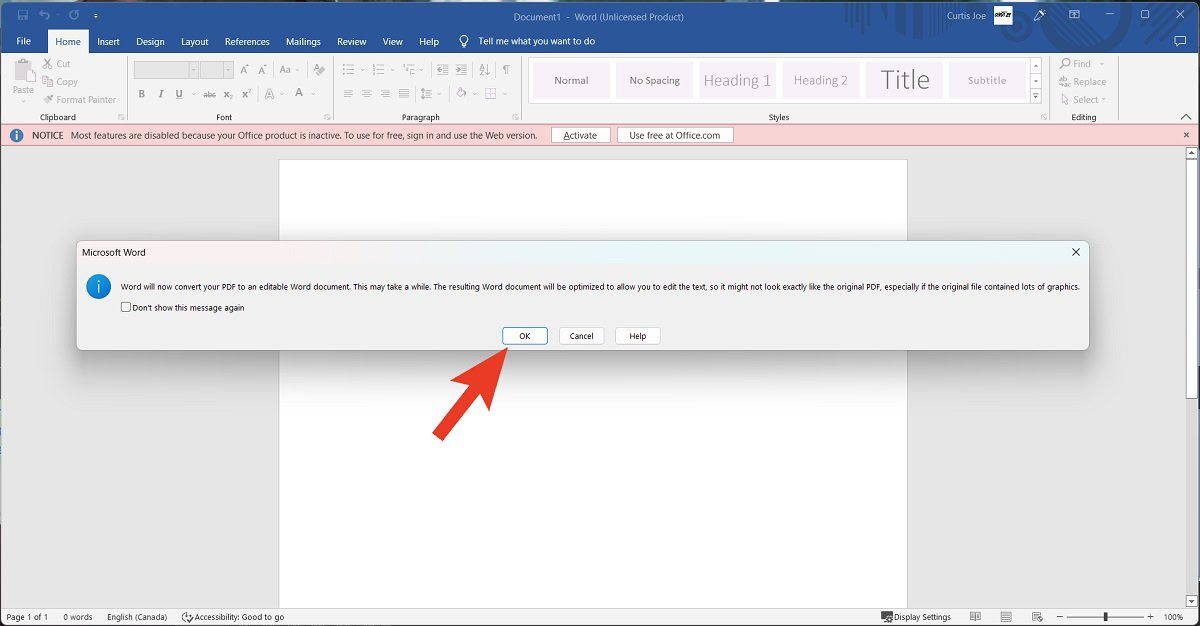
Task: Expand the Styles gallery More arrow
Action: pos(1036,96)
